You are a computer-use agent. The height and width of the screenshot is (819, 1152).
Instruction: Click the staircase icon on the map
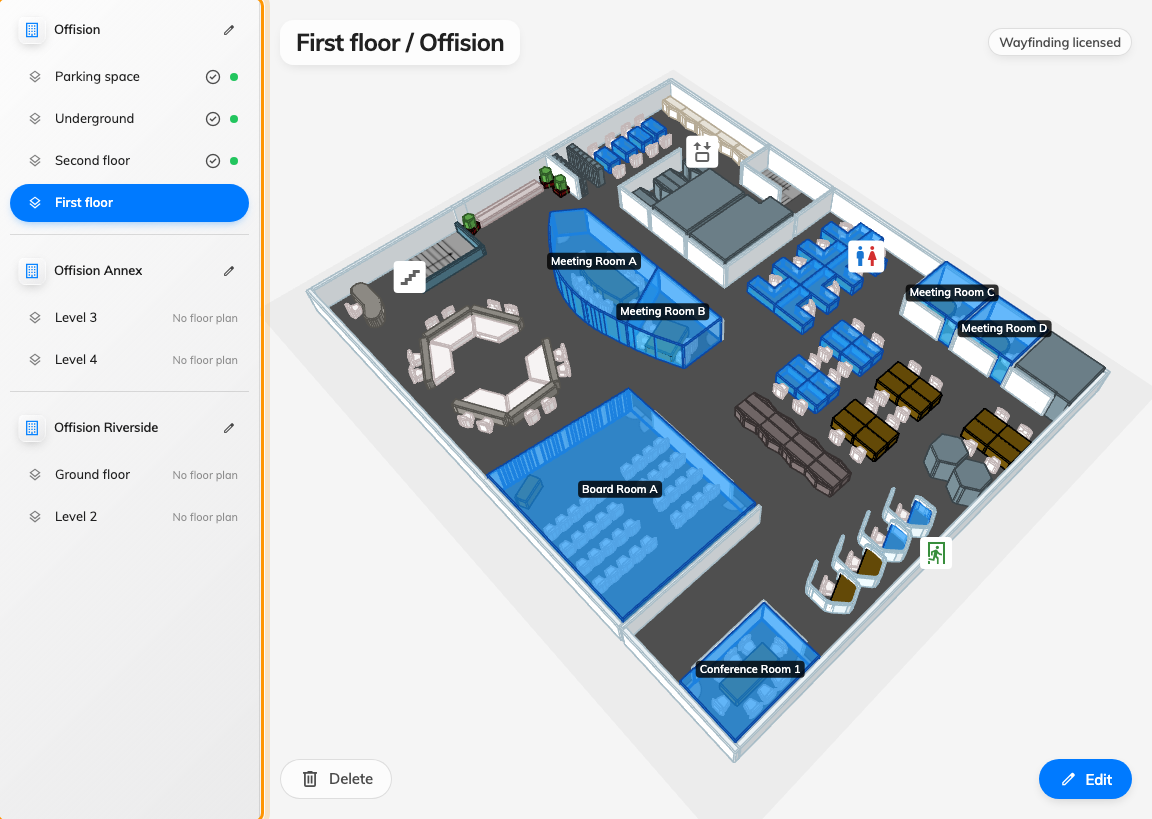tap(410, 277)
